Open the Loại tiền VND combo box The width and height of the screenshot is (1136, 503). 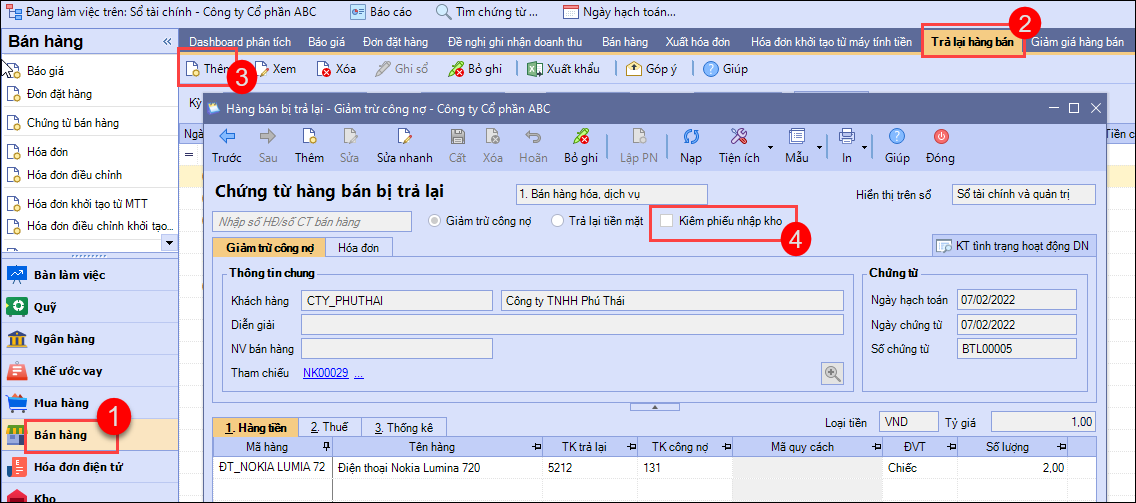point(908,422)
